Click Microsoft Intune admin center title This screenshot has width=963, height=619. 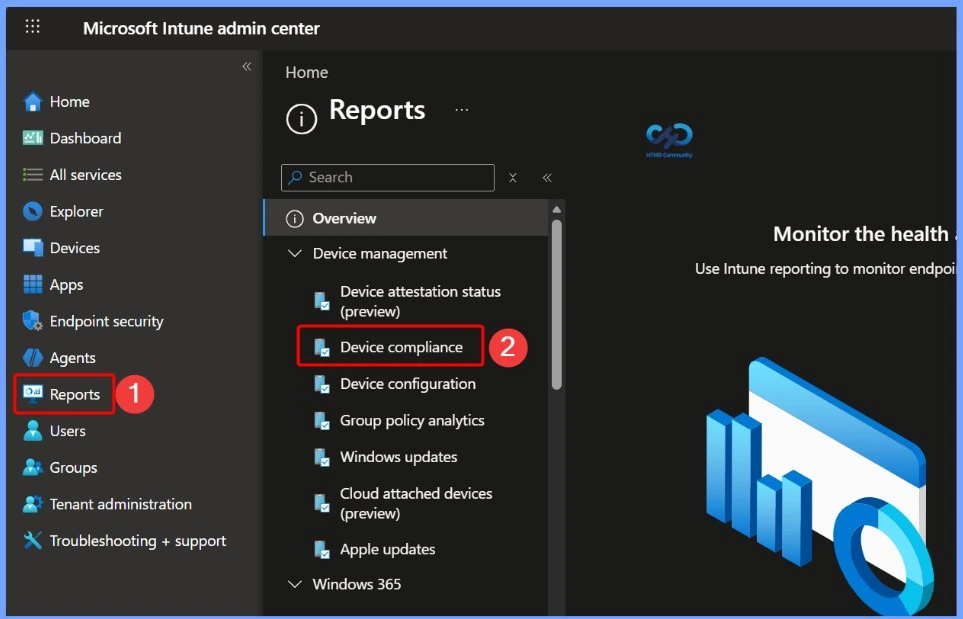201,28
